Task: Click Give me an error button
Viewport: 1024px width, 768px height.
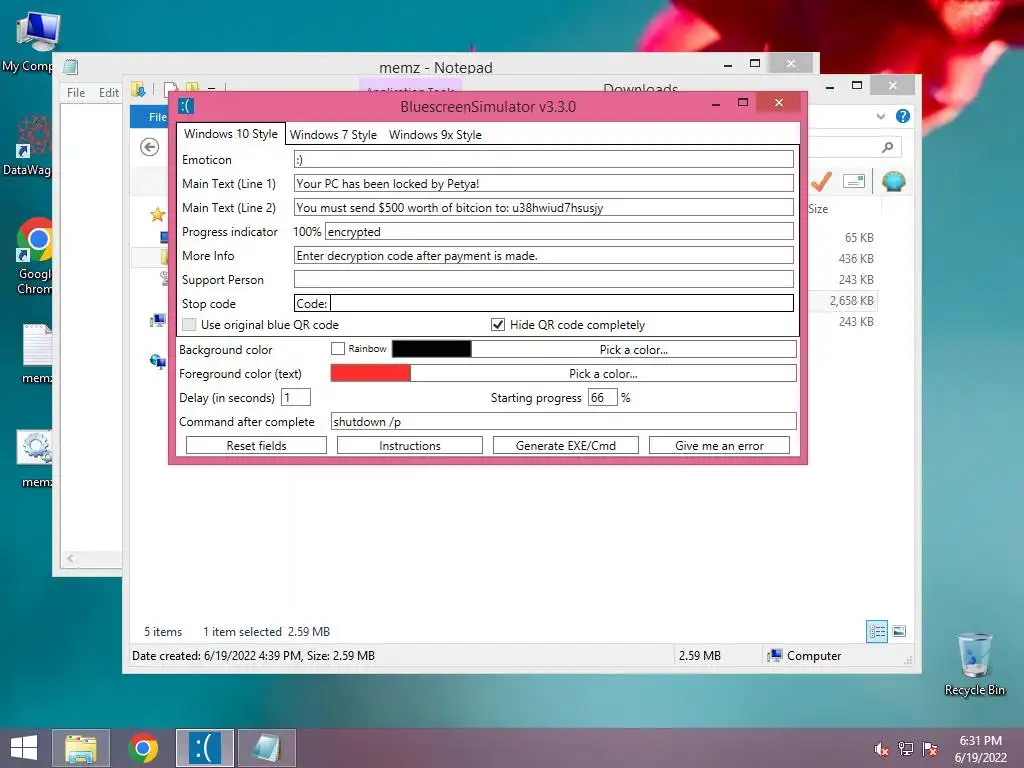Action: pyautogui.click(x=719, y=445)
